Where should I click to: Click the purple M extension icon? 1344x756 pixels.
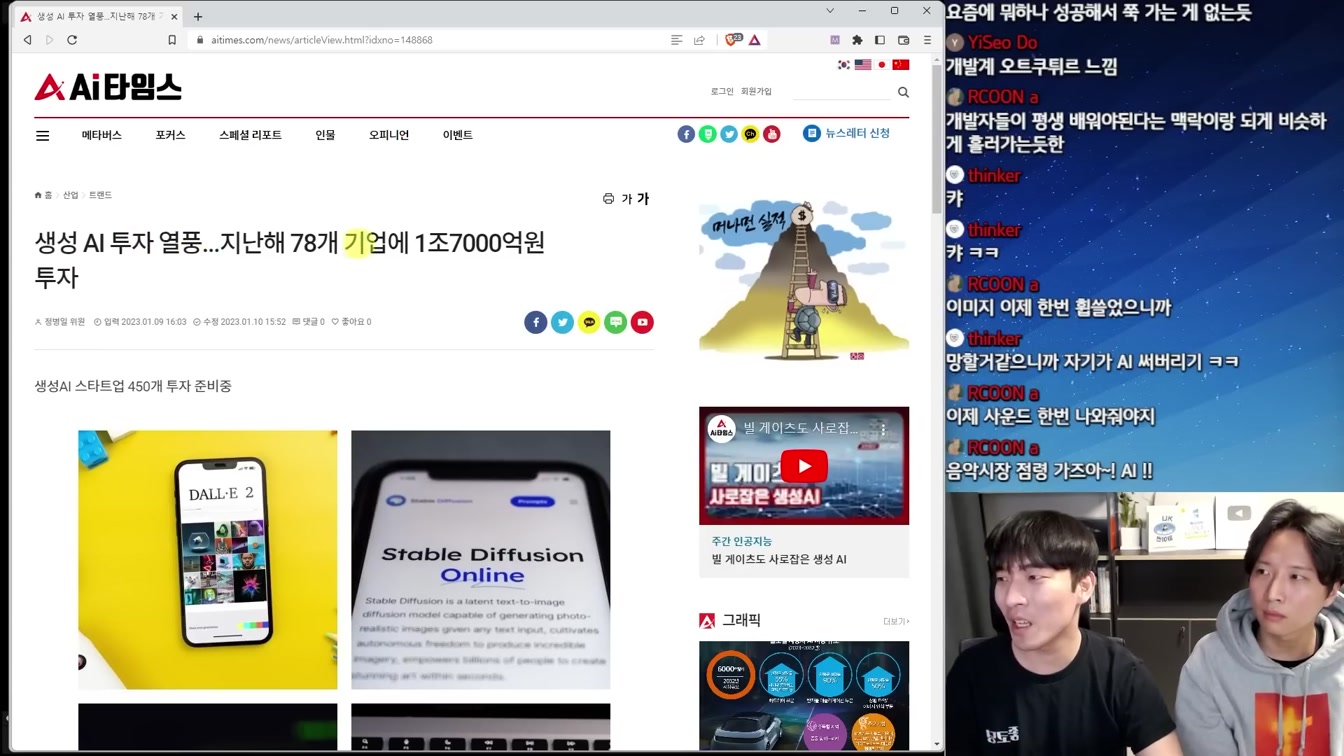pos(835,40)
